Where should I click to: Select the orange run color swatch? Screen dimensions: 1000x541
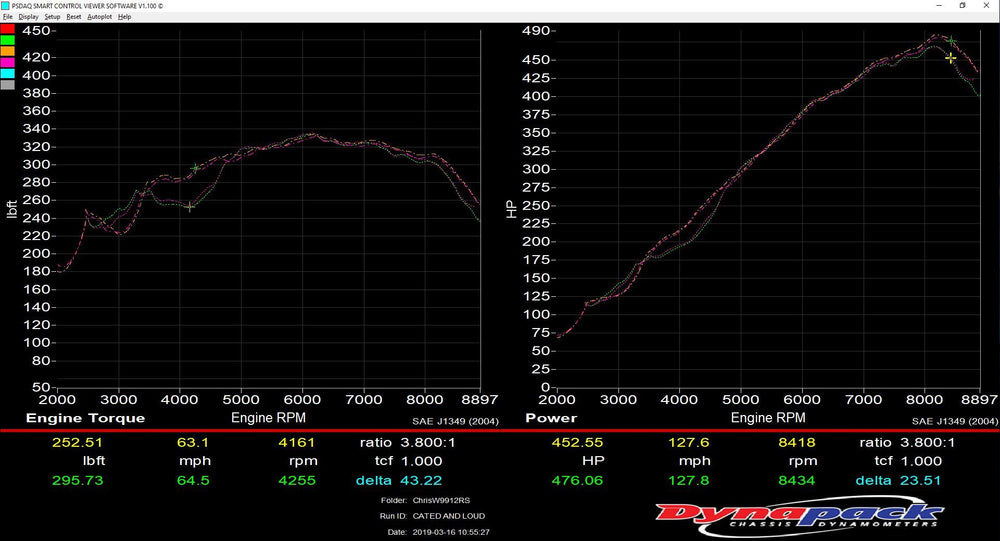point(7,51)
